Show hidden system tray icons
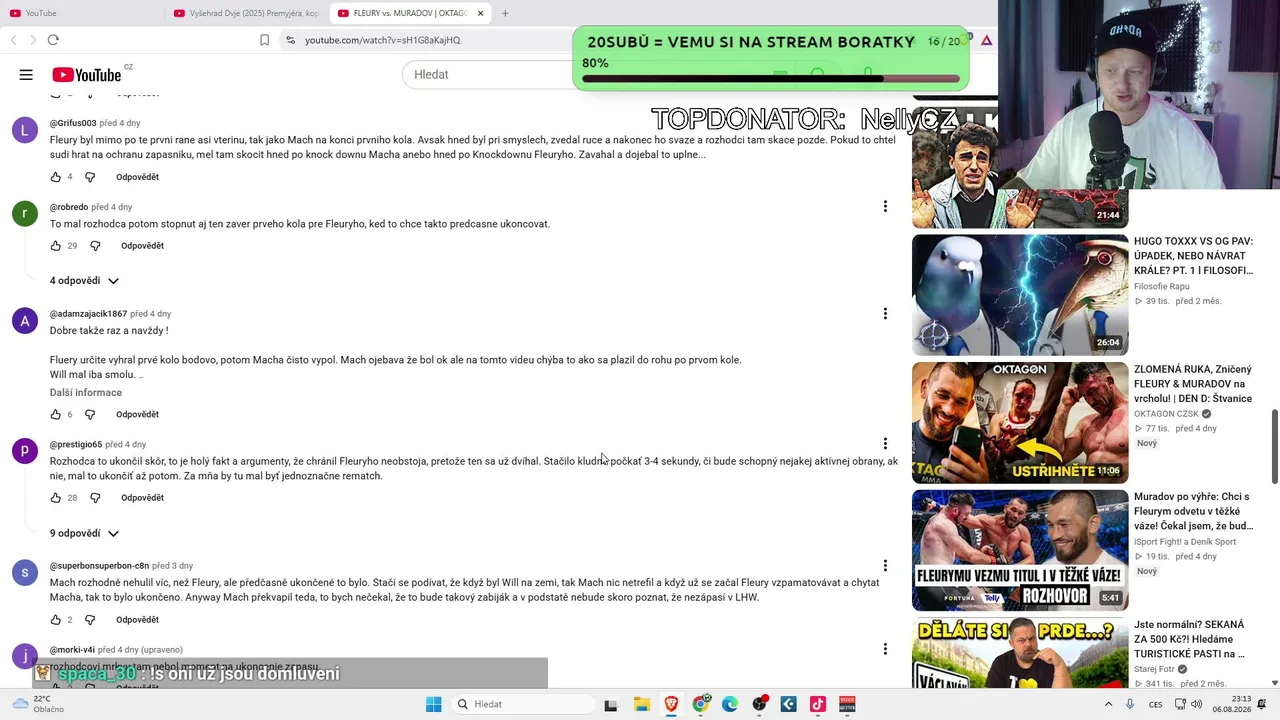Image resolution: width=1280 pixels, height=720 pixels. [x=1108, y=704]
